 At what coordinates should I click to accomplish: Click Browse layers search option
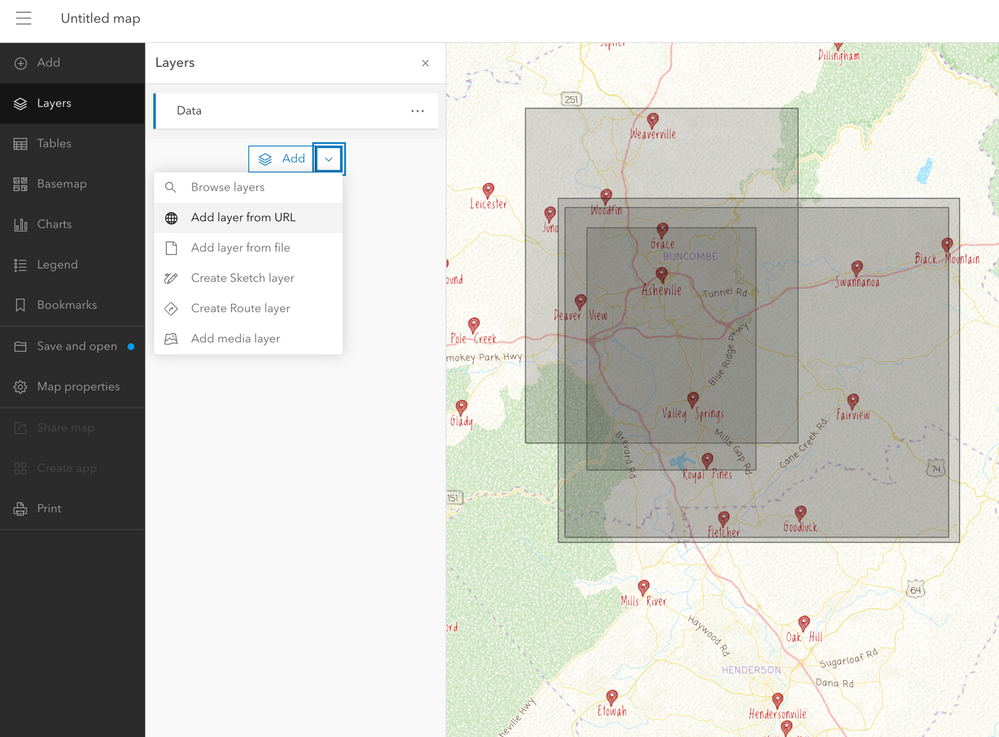point(228,187)
